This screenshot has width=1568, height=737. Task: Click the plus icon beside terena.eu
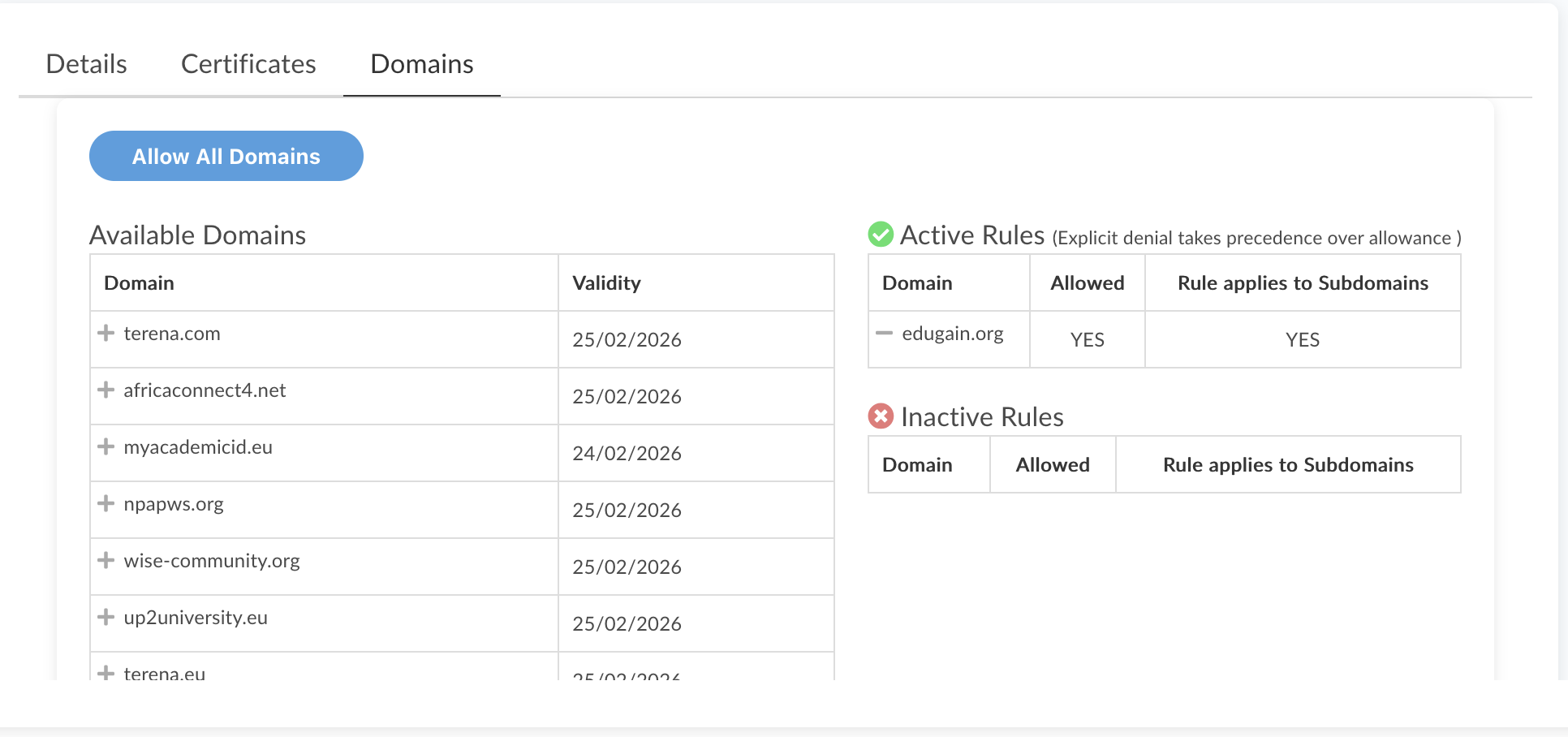pyautogui.click(x=106, y=673)
